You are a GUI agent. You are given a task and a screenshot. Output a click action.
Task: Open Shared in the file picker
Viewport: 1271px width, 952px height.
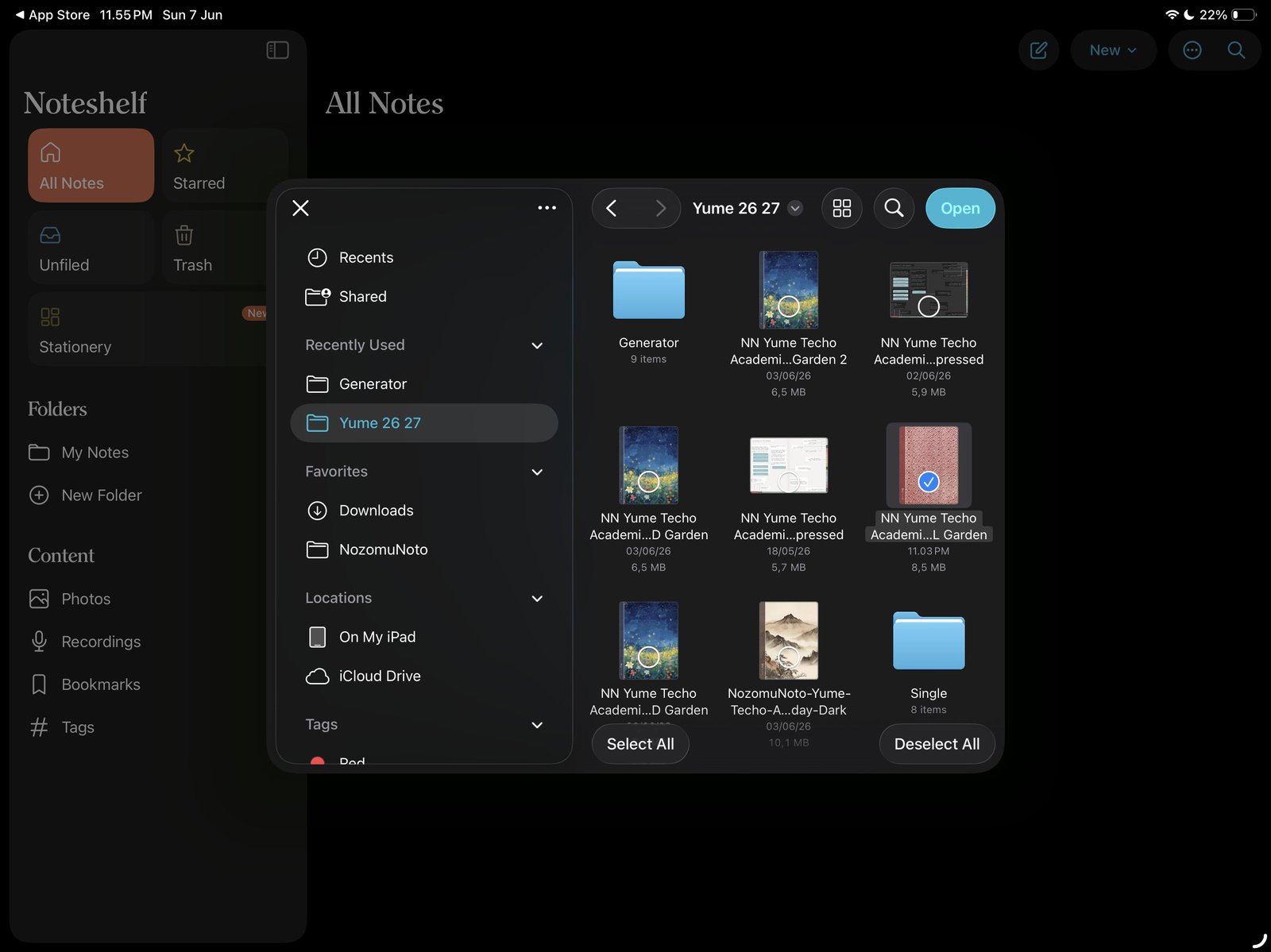tap(424, 296)
